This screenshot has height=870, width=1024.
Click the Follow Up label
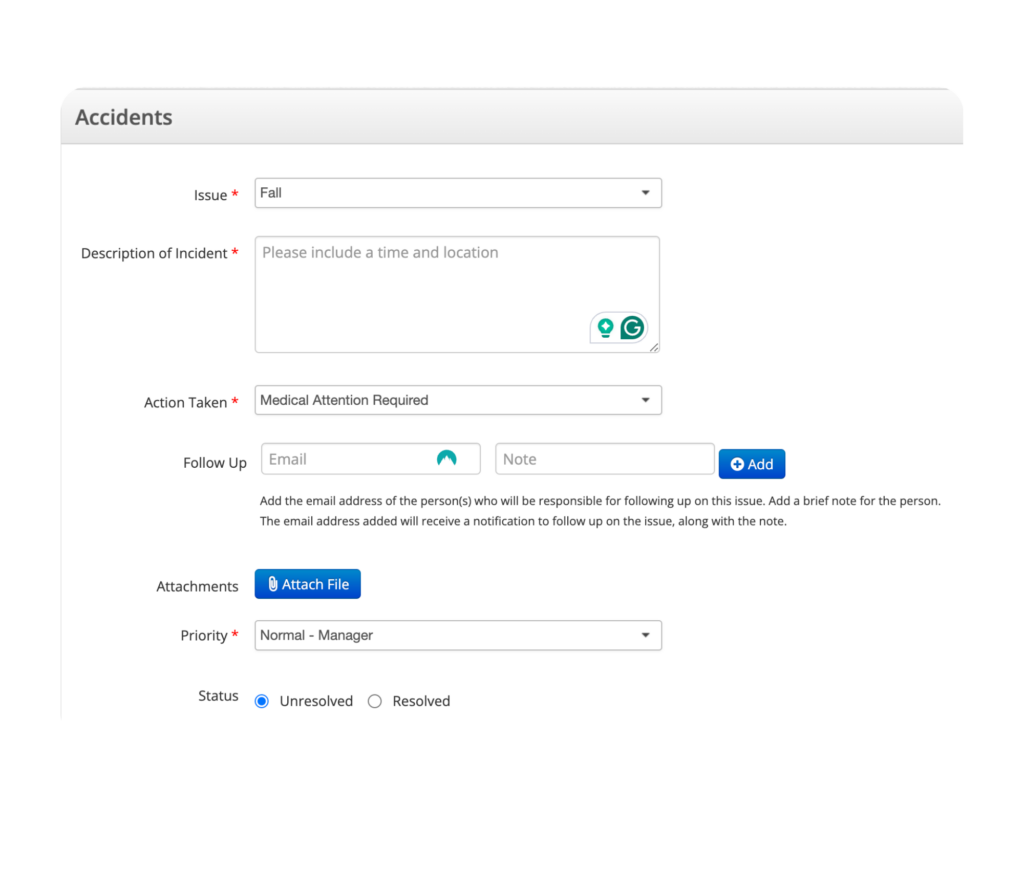point(215,462)
